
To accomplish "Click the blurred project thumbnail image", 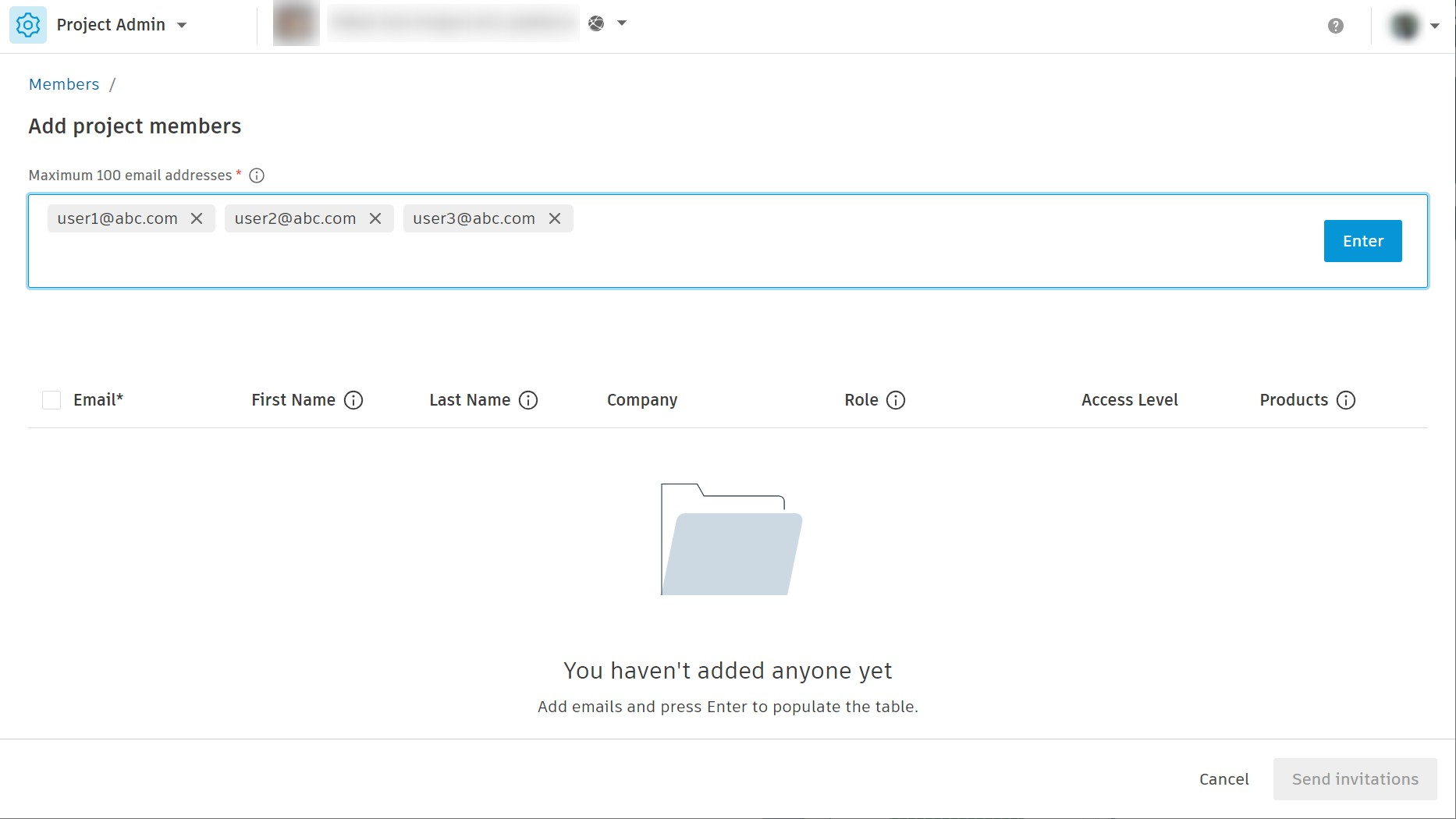I will coord(296,23).
